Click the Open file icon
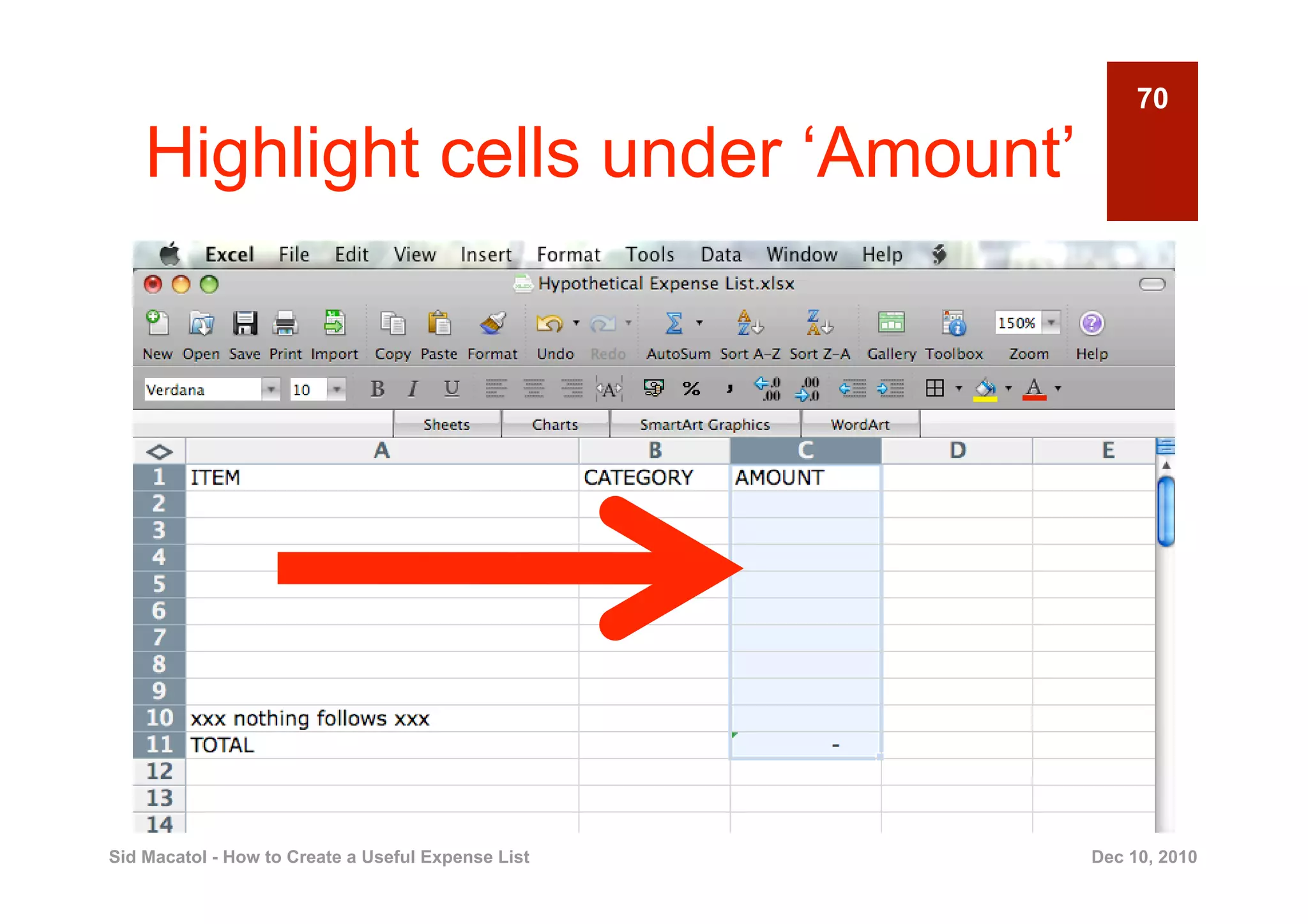Viewport: 1308px width, 924px height. click(x=201, y=323)
